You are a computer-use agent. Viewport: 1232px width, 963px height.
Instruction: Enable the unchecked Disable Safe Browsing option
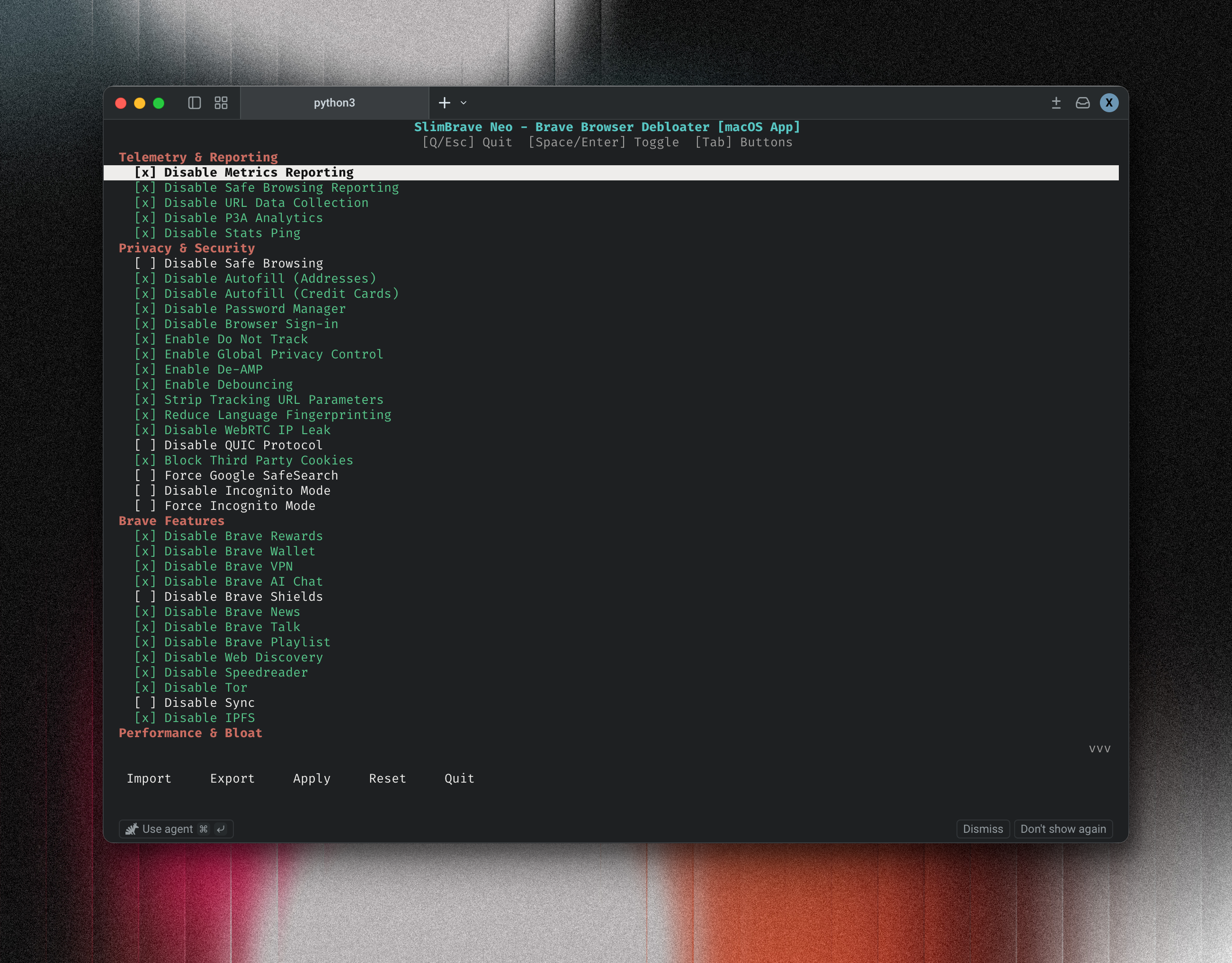click(x=229, y=263)
